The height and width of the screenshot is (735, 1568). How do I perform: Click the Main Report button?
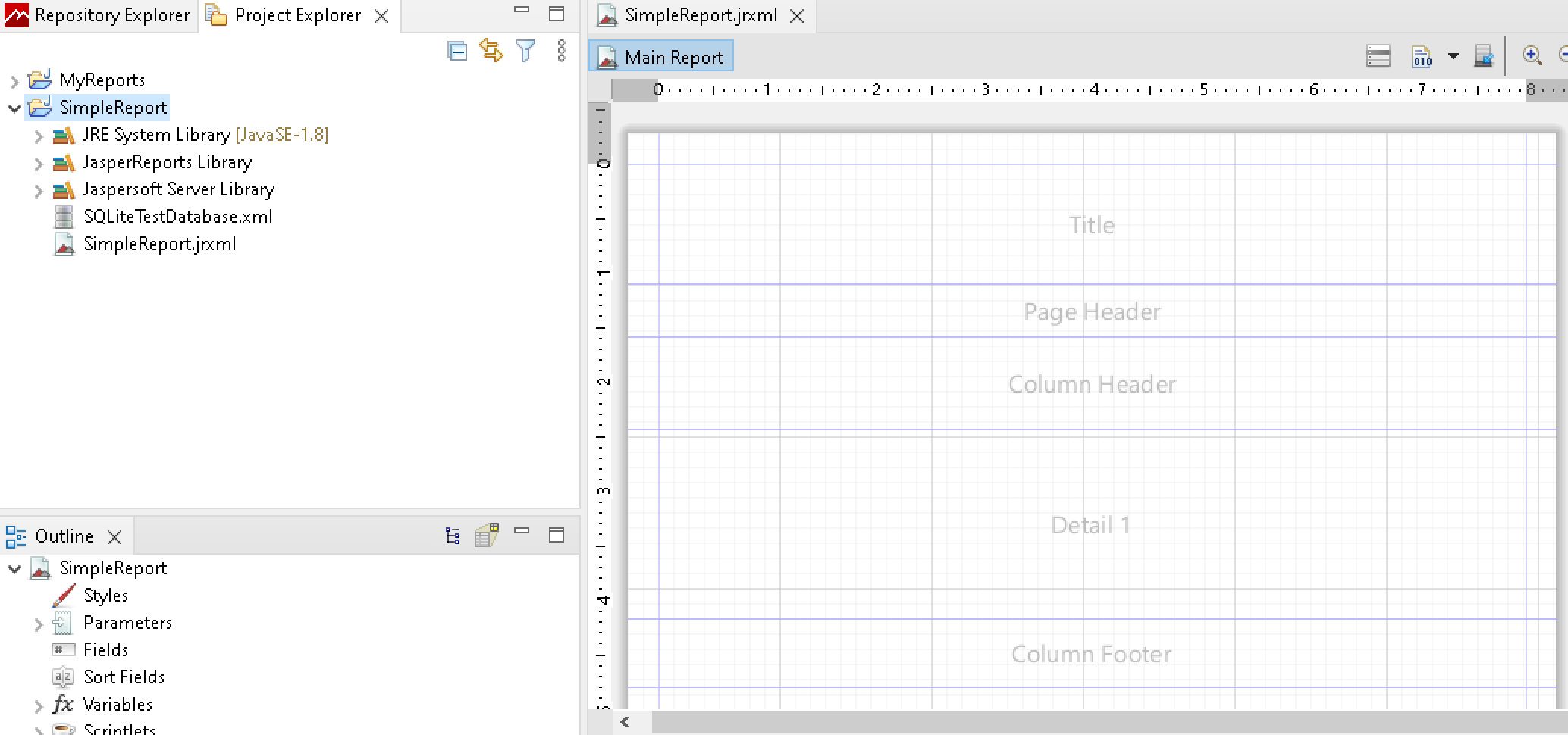click(x=661, y=58)
